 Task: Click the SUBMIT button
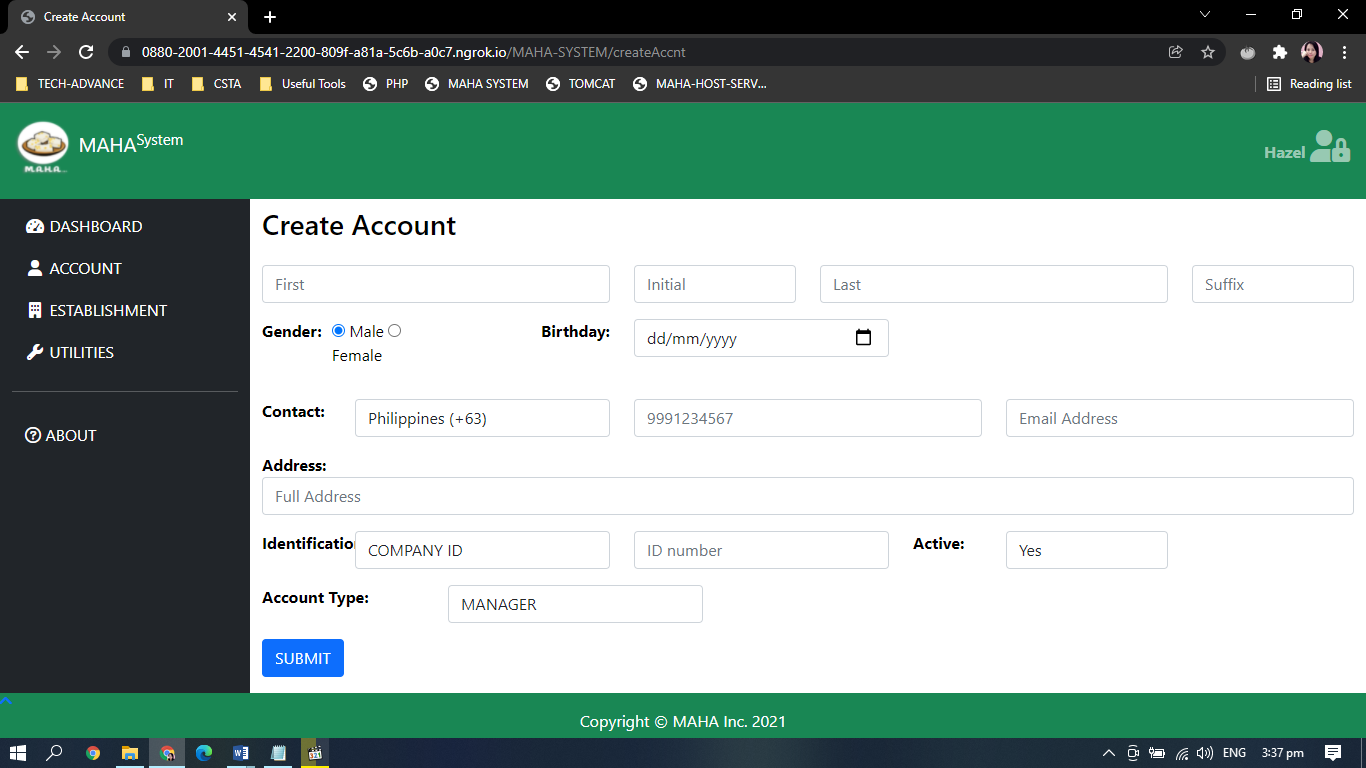(303, 658)
